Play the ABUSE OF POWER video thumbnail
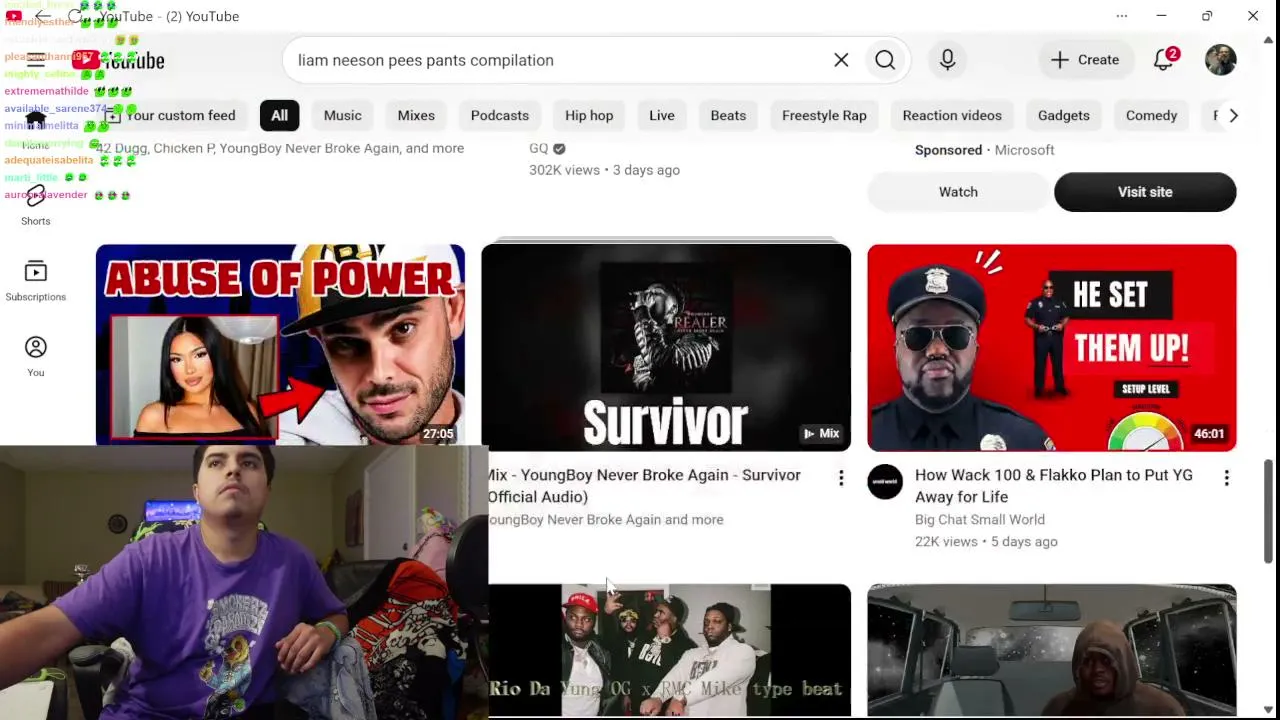Viewport: 1280px width, 720px height. pos(280,344)
